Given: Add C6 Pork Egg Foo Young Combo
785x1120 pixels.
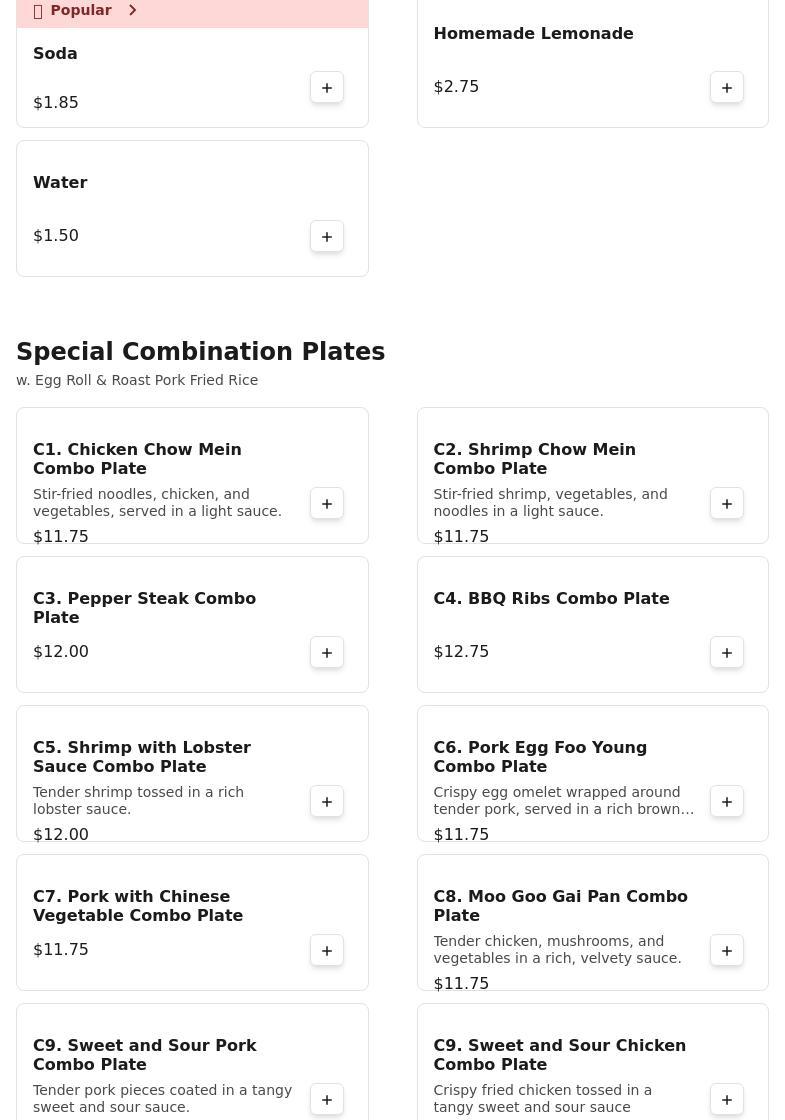Looking at the screenshot, I should [727, 802].
